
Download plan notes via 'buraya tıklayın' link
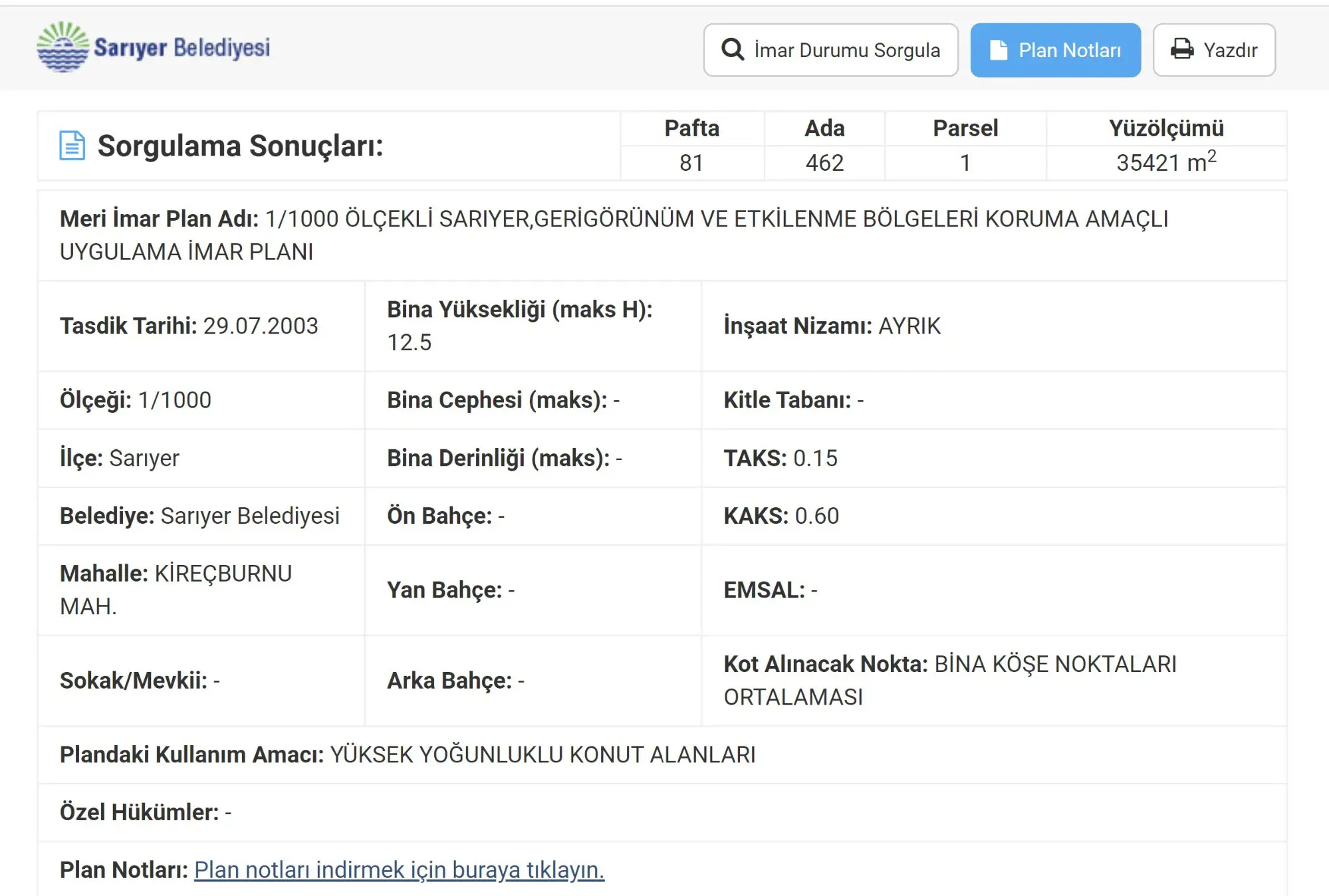[399, 869]
